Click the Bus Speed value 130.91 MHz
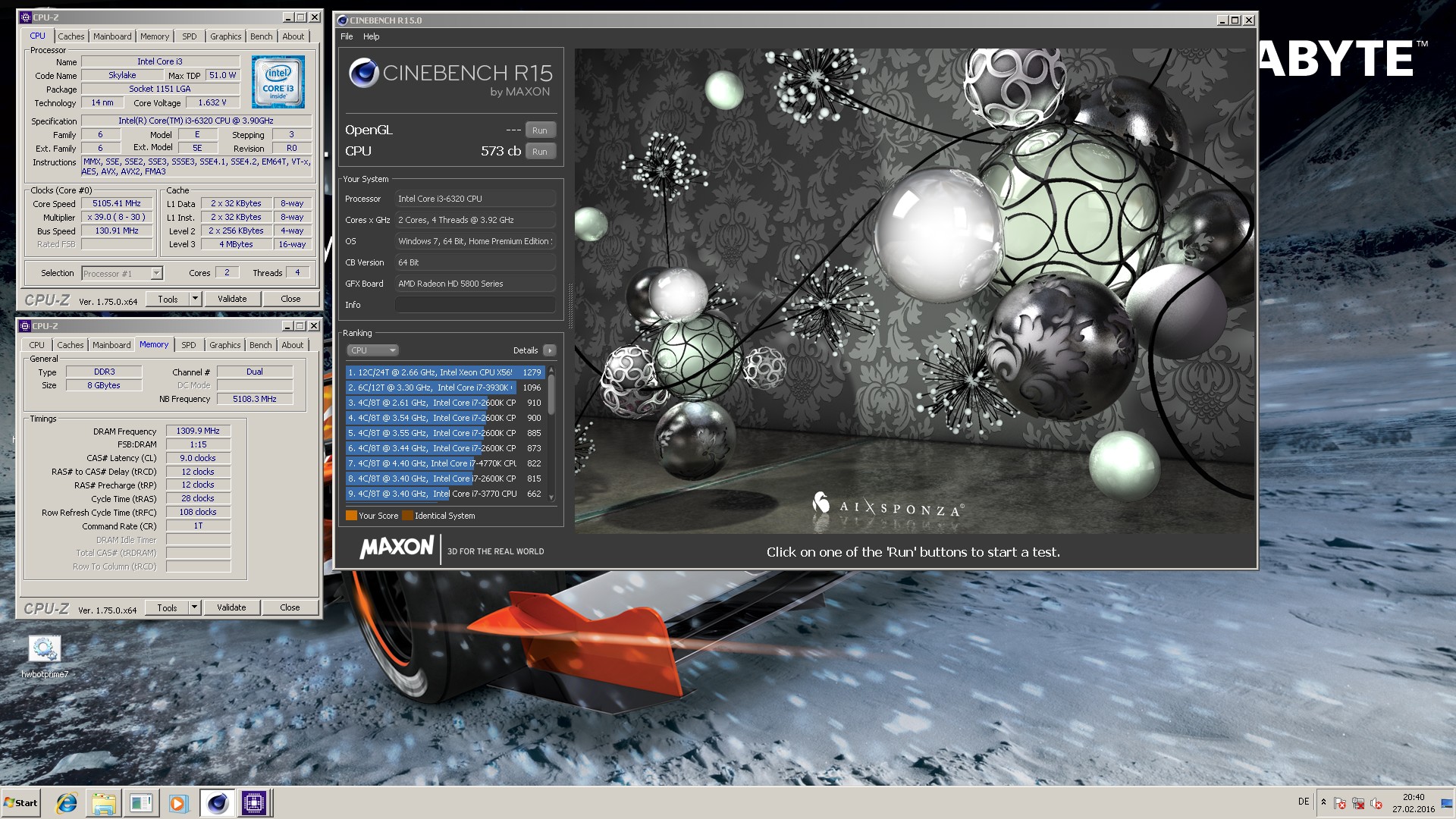 pyautogui.click(x=117, y=231)
